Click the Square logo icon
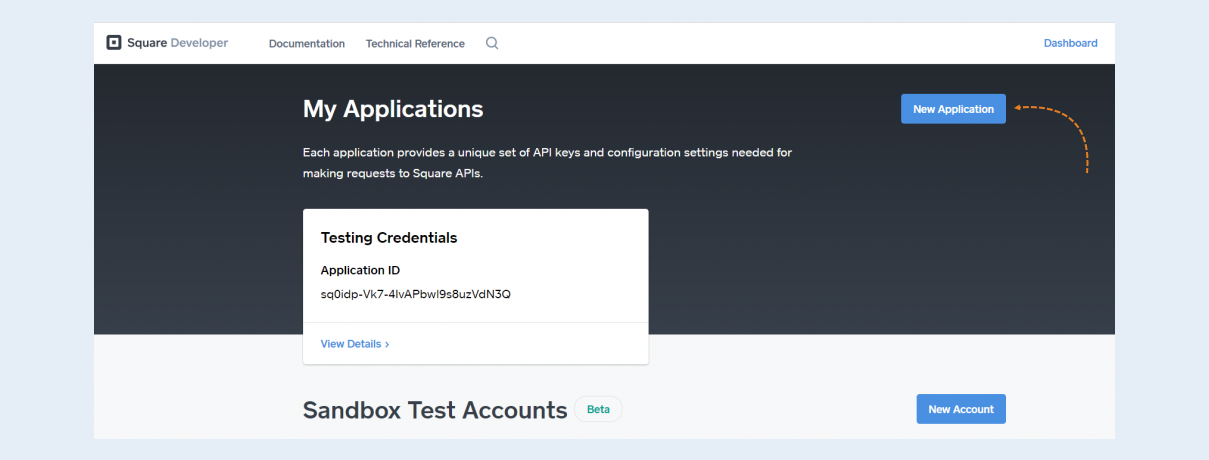 click(114, 43)
